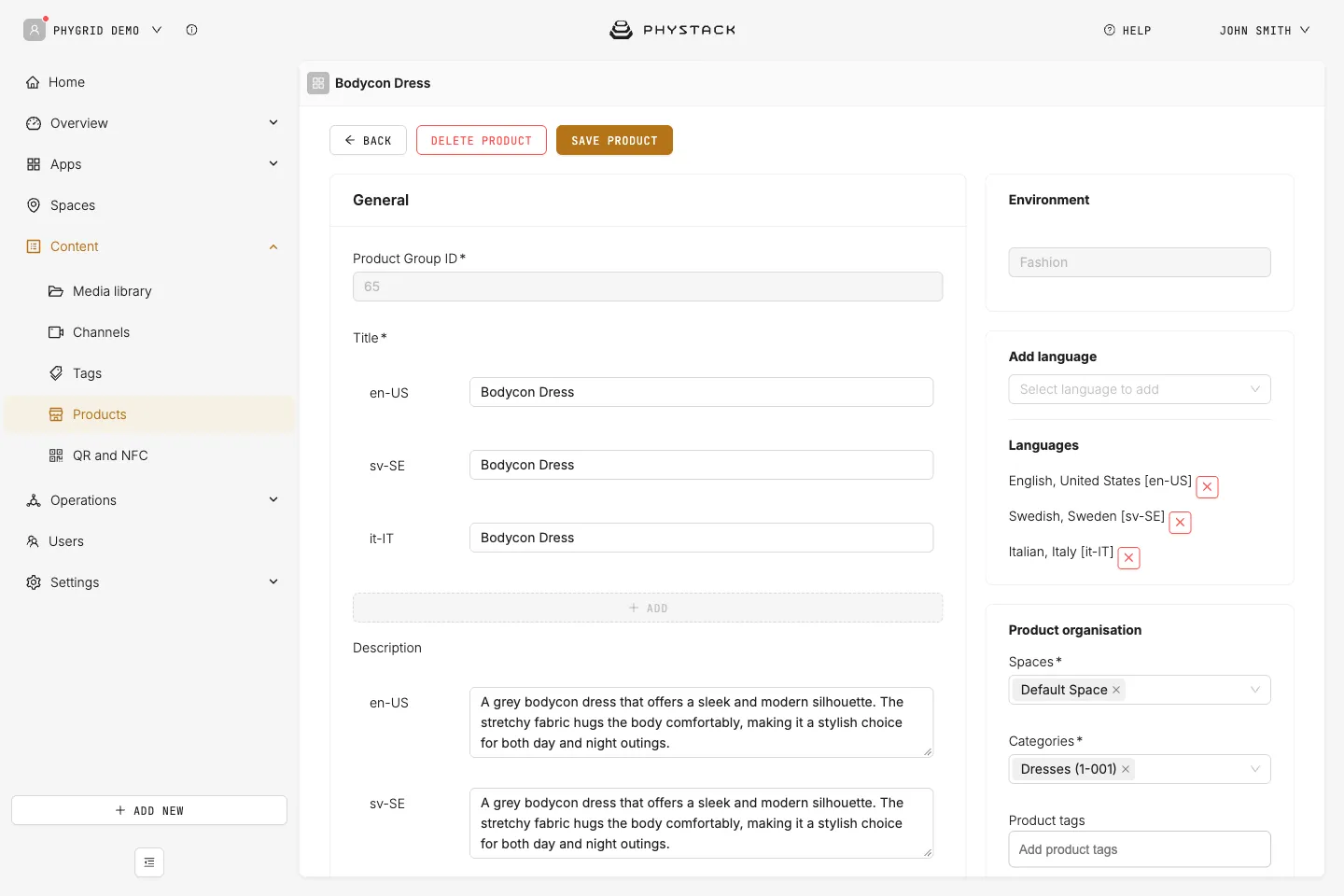1344x896 pixels.
Task: Open QR and NFC page
Action: click(x=149, y=455)
